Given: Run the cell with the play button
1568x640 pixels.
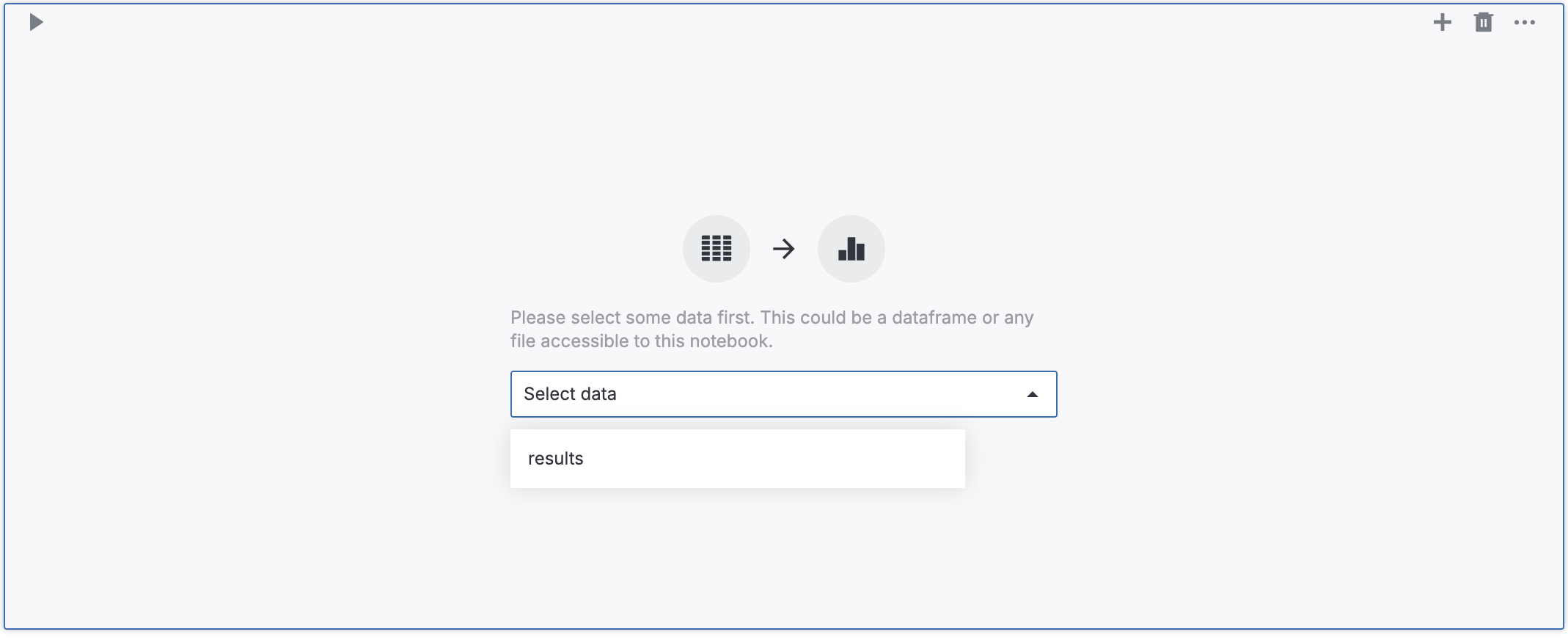Looking at the screenshot, I should point(36,23).
